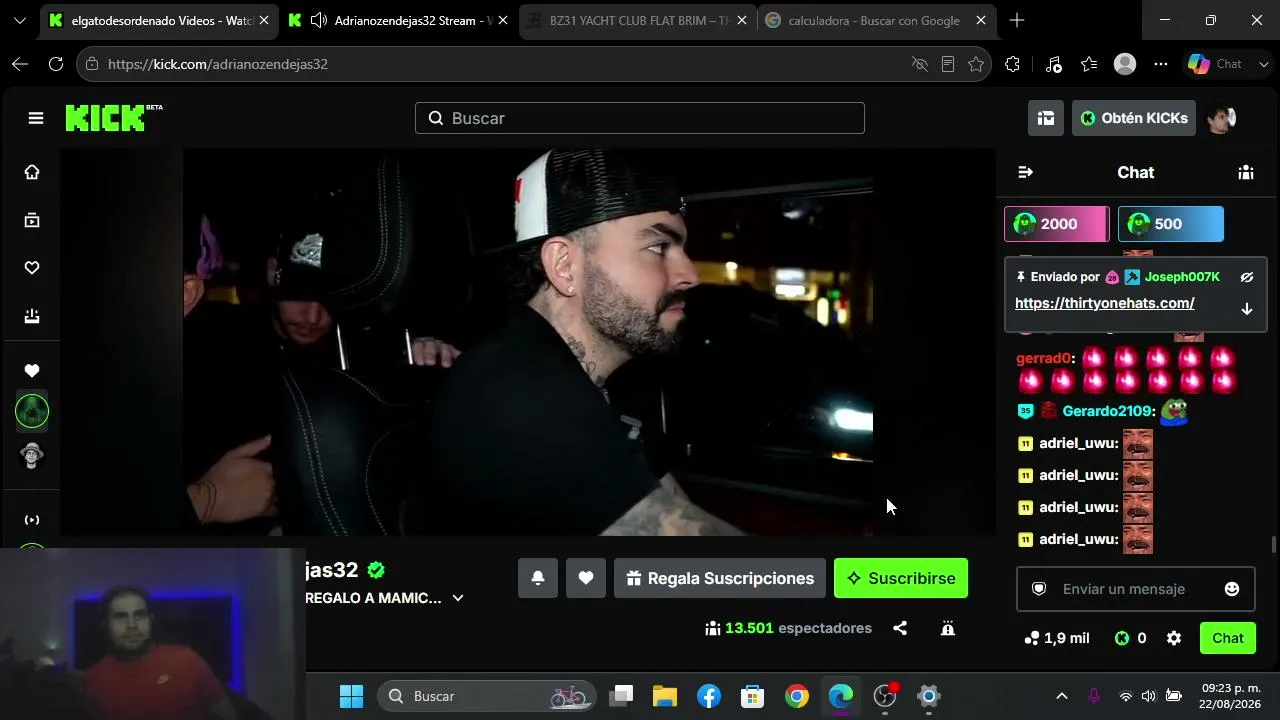Screen dimensions: 1280x720
Task: Open browser extensions puzzle icon
Action: point(1013,64)
